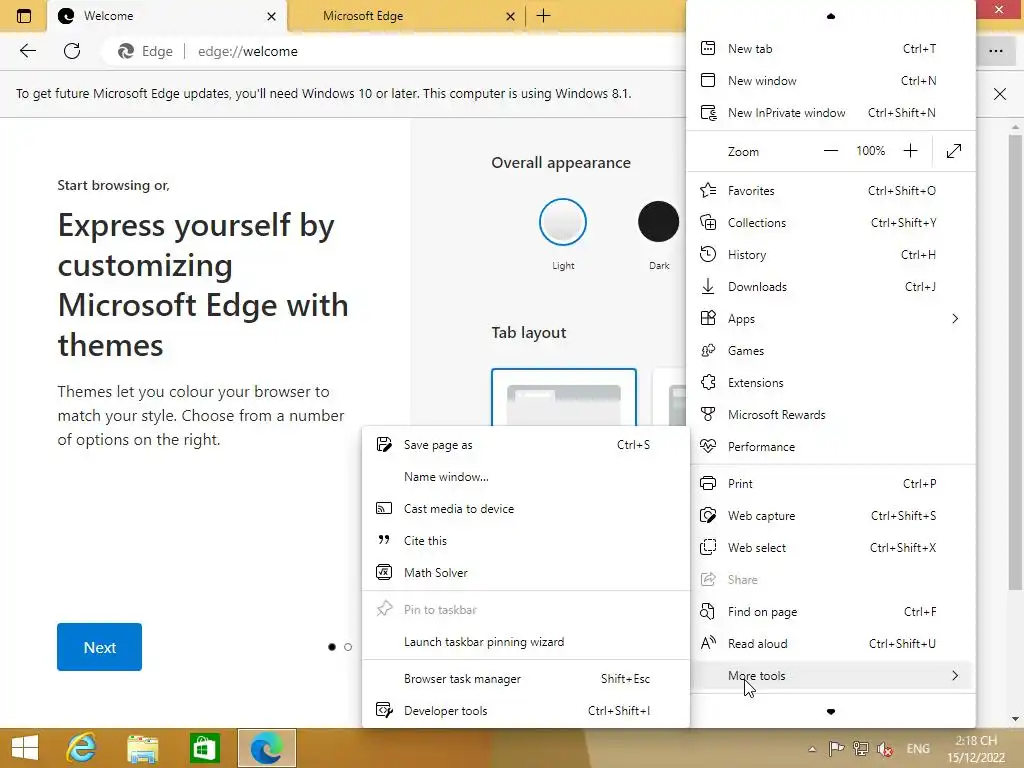Image resolution: width=1024 pixels, height=768 pixels.
Task: Open the Windows Start button
Action: click(25, 748)
